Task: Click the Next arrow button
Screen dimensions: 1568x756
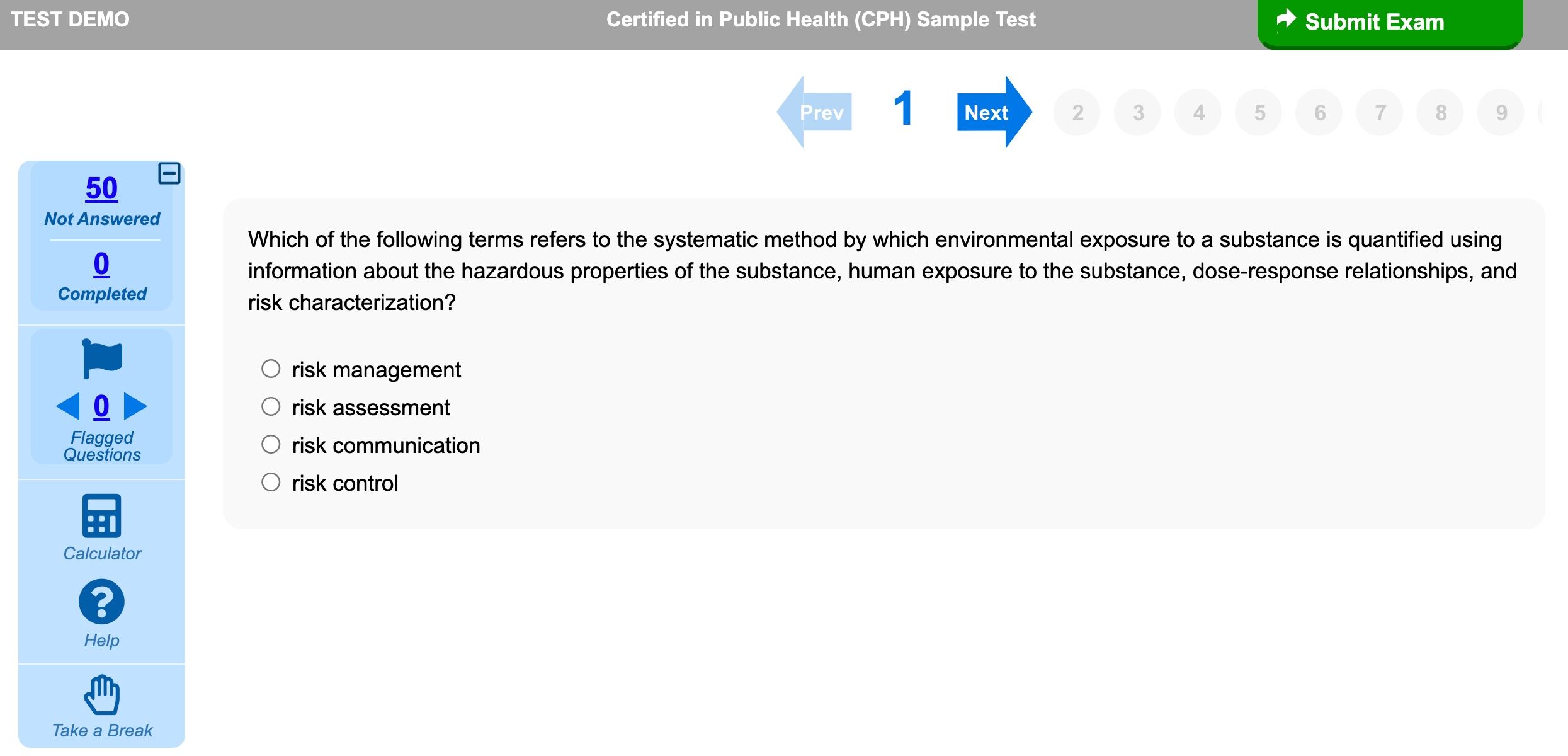Action: pos(994,112)
